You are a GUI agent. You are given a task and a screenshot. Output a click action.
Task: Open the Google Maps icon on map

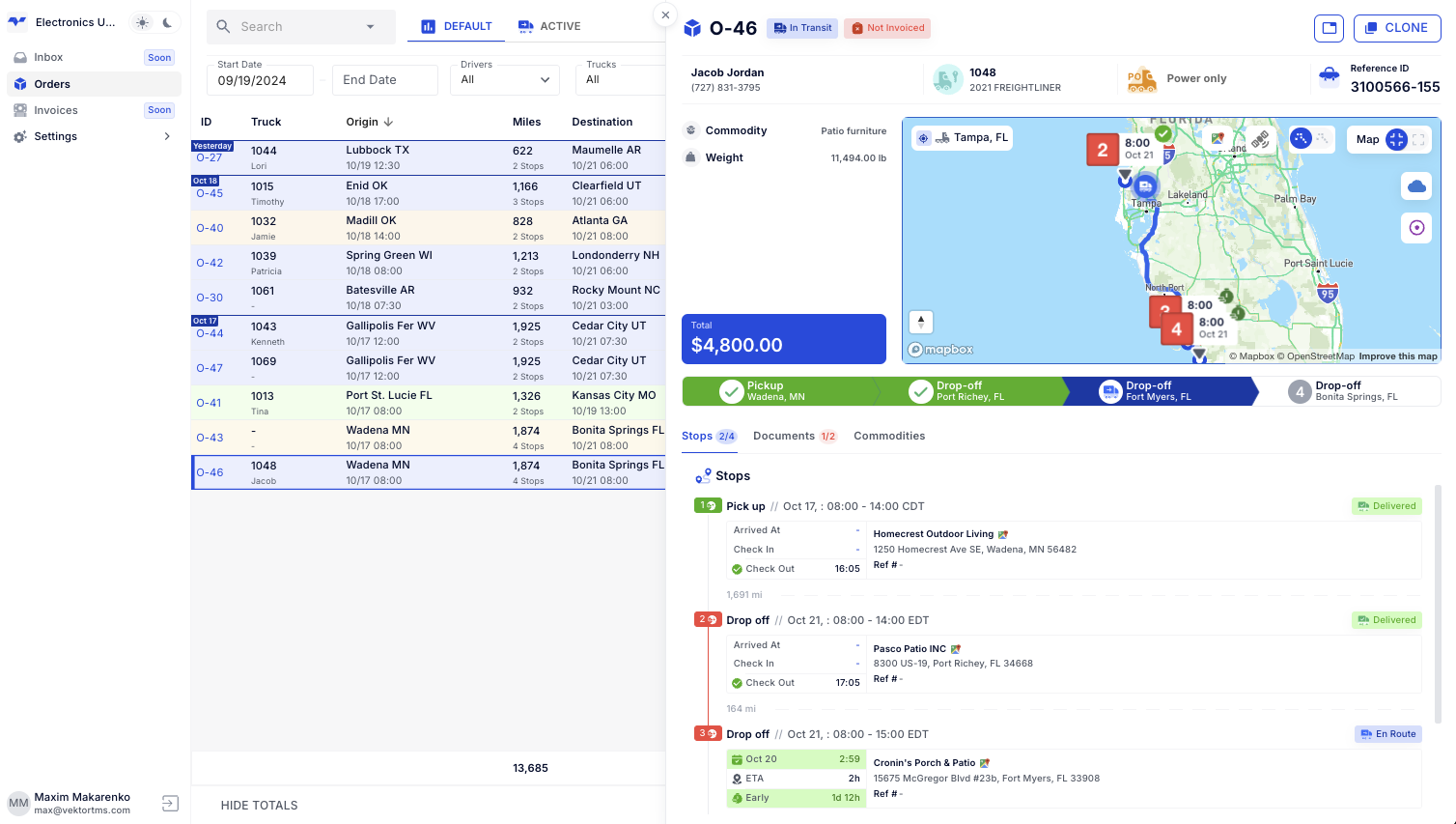pyautogui.click(x=1218, y=139)
